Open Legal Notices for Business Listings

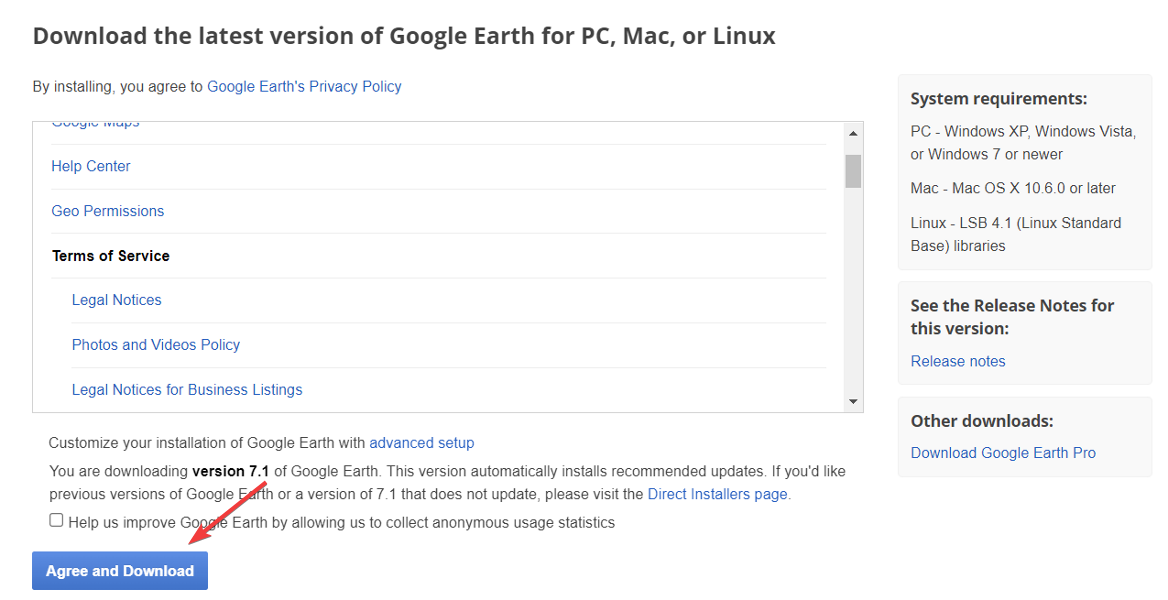187,389
